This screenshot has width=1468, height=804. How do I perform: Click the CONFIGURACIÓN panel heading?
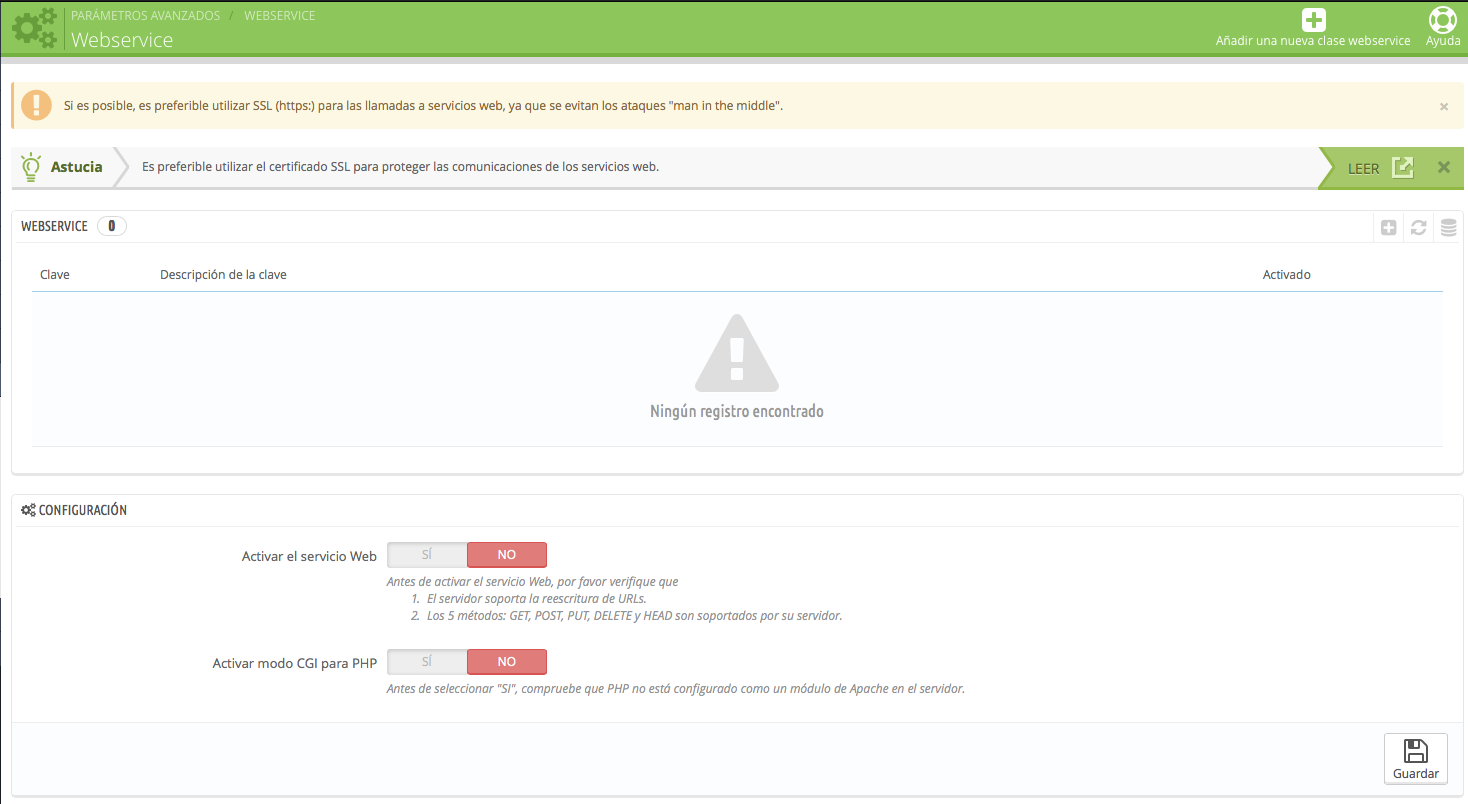[82, 510]
